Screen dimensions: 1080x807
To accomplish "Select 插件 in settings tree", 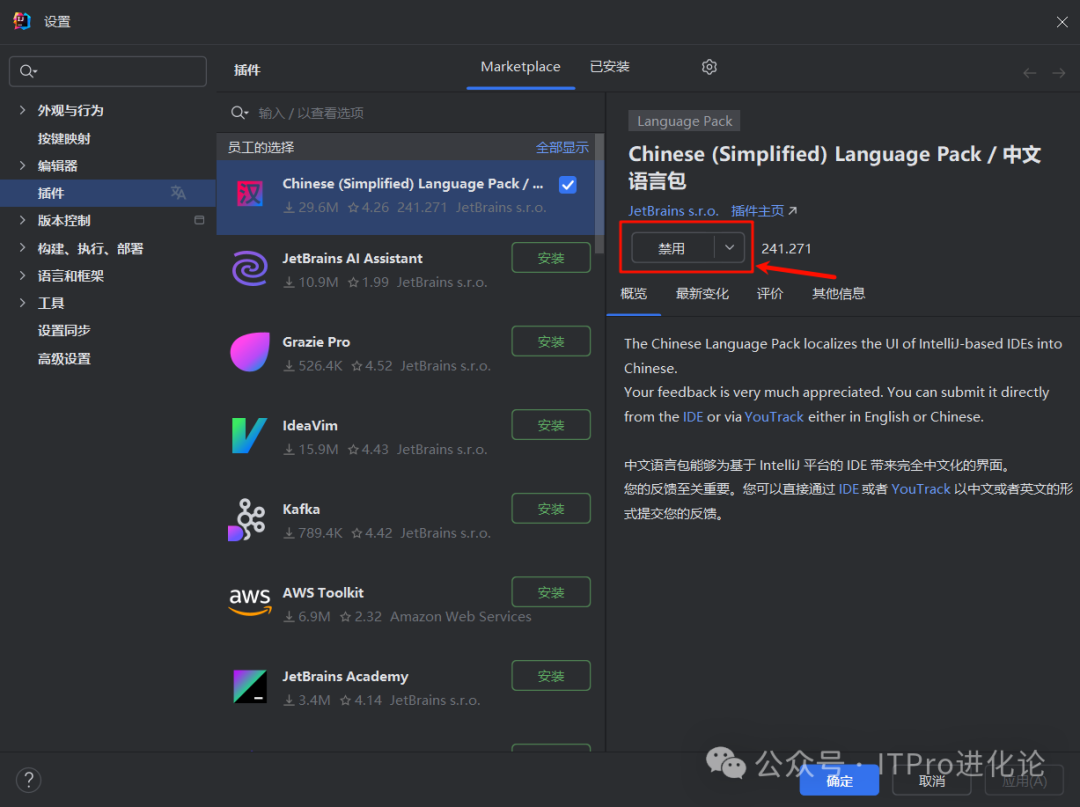I will pyautogui.click(x=108, y=193).
